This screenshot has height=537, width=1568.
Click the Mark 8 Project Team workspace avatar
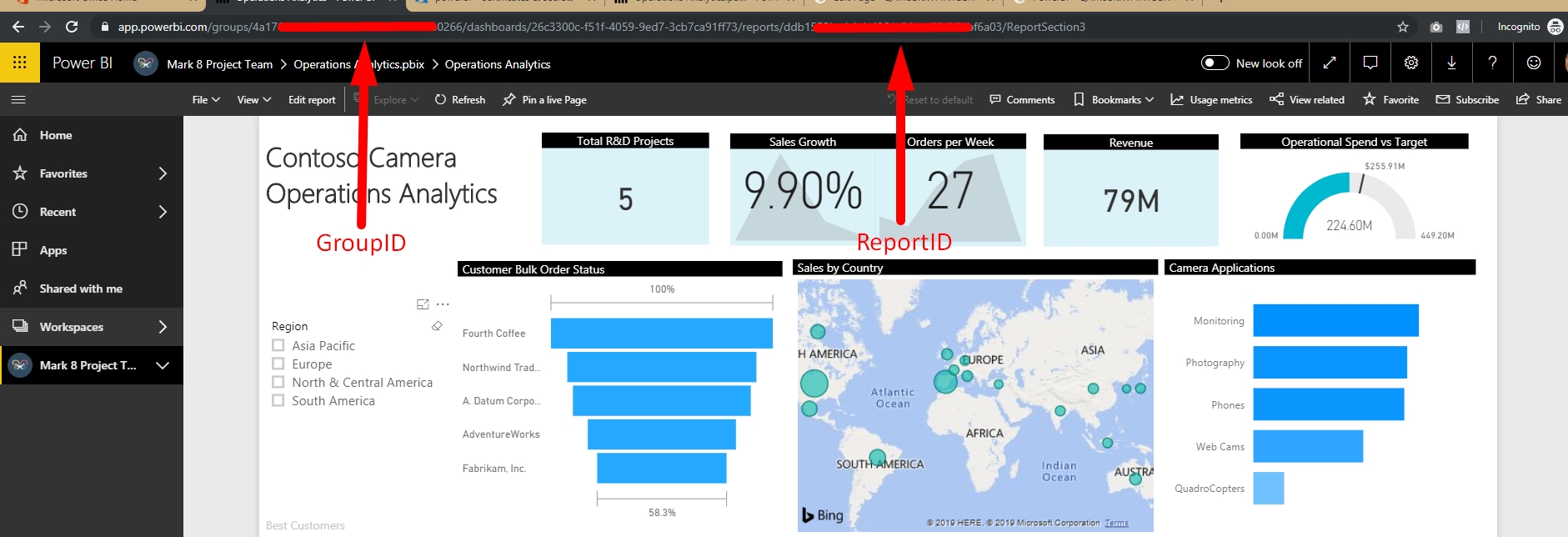(x=146, y=63)
